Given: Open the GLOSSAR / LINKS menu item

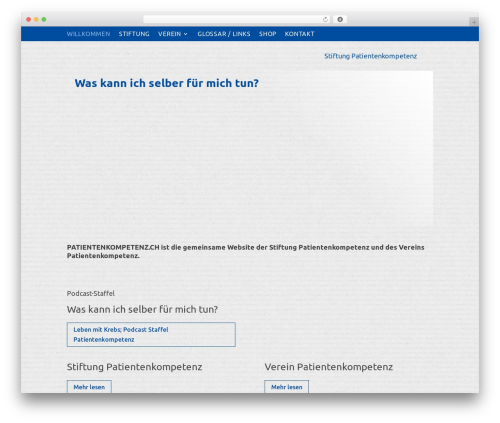Looking at the screenshot, I should click(x=224, y=34).
